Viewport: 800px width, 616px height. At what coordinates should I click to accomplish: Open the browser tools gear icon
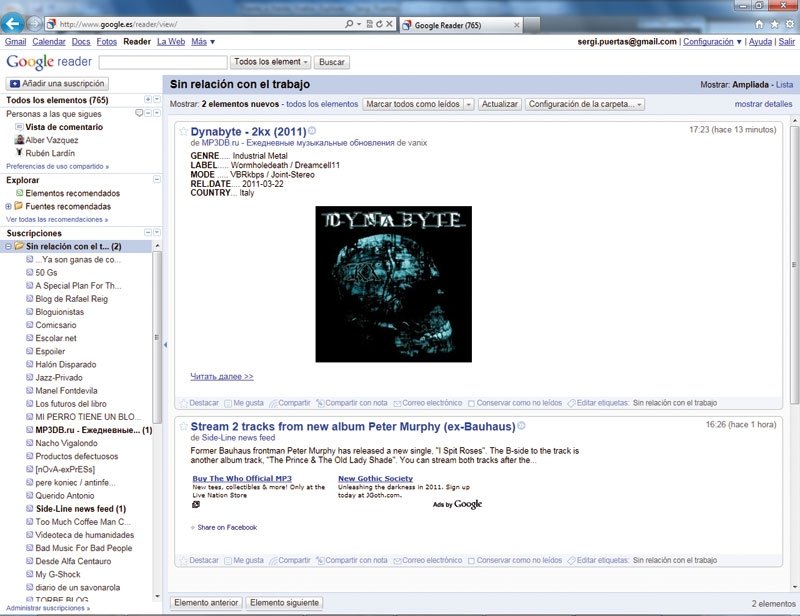click(790, 24)
